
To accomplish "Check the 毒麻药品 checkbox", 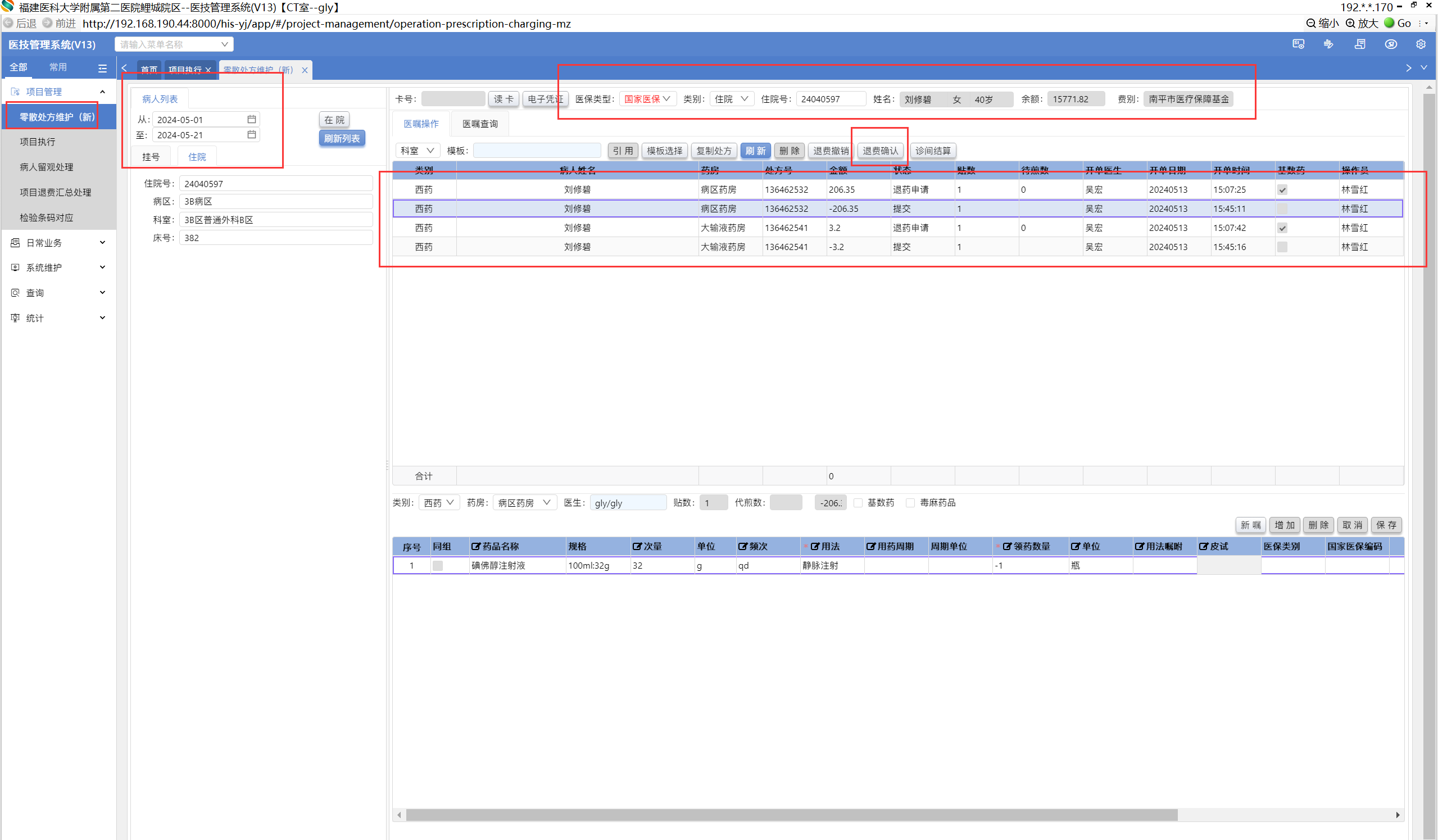I will [x=910, y=503].
